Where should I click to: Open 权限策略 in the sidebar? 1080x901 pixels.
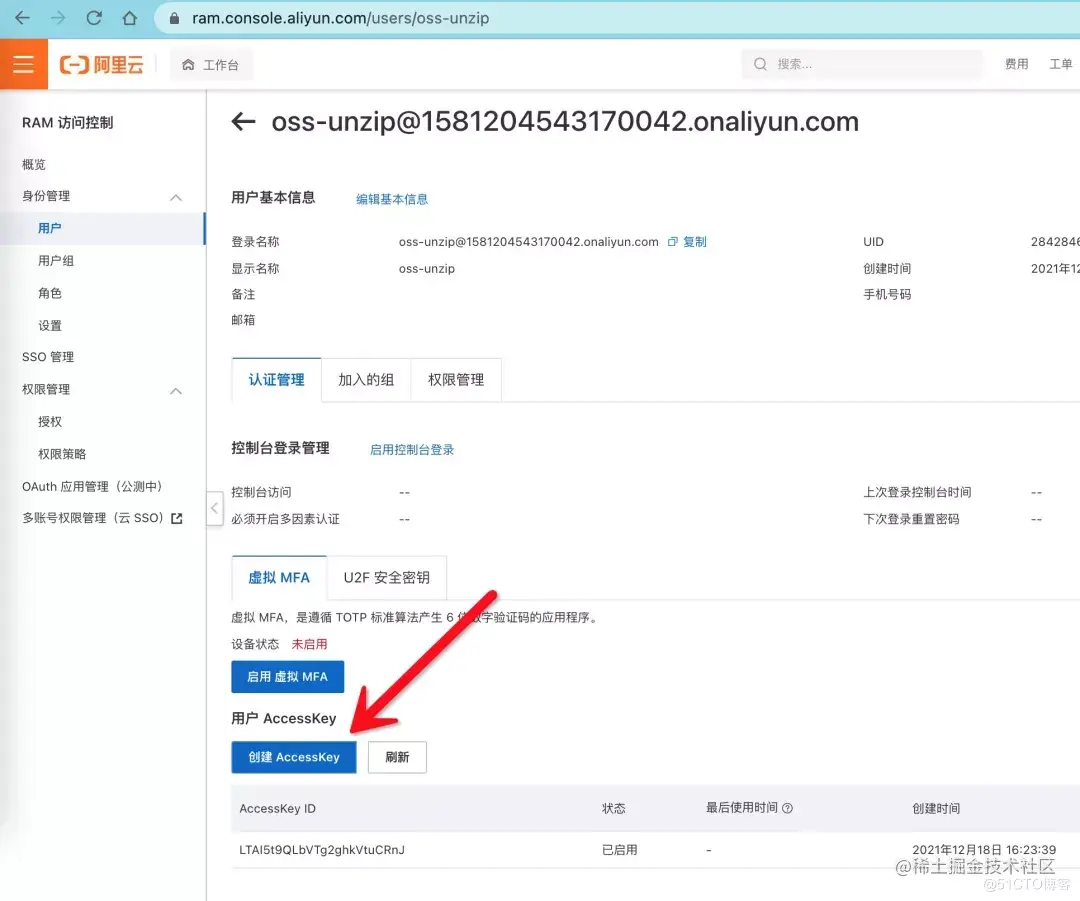point(62,454)
